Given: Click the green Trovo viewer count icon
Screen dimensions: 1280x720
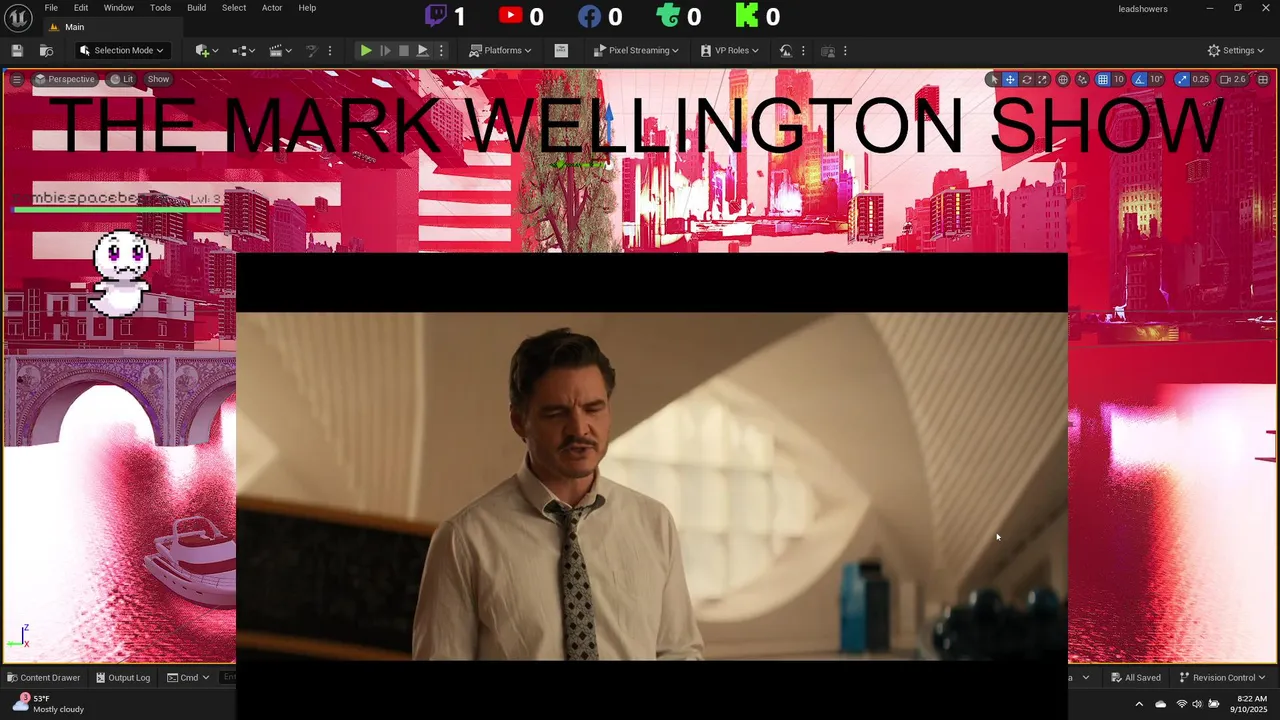Looking at the screenshot, I should (668, 15).
